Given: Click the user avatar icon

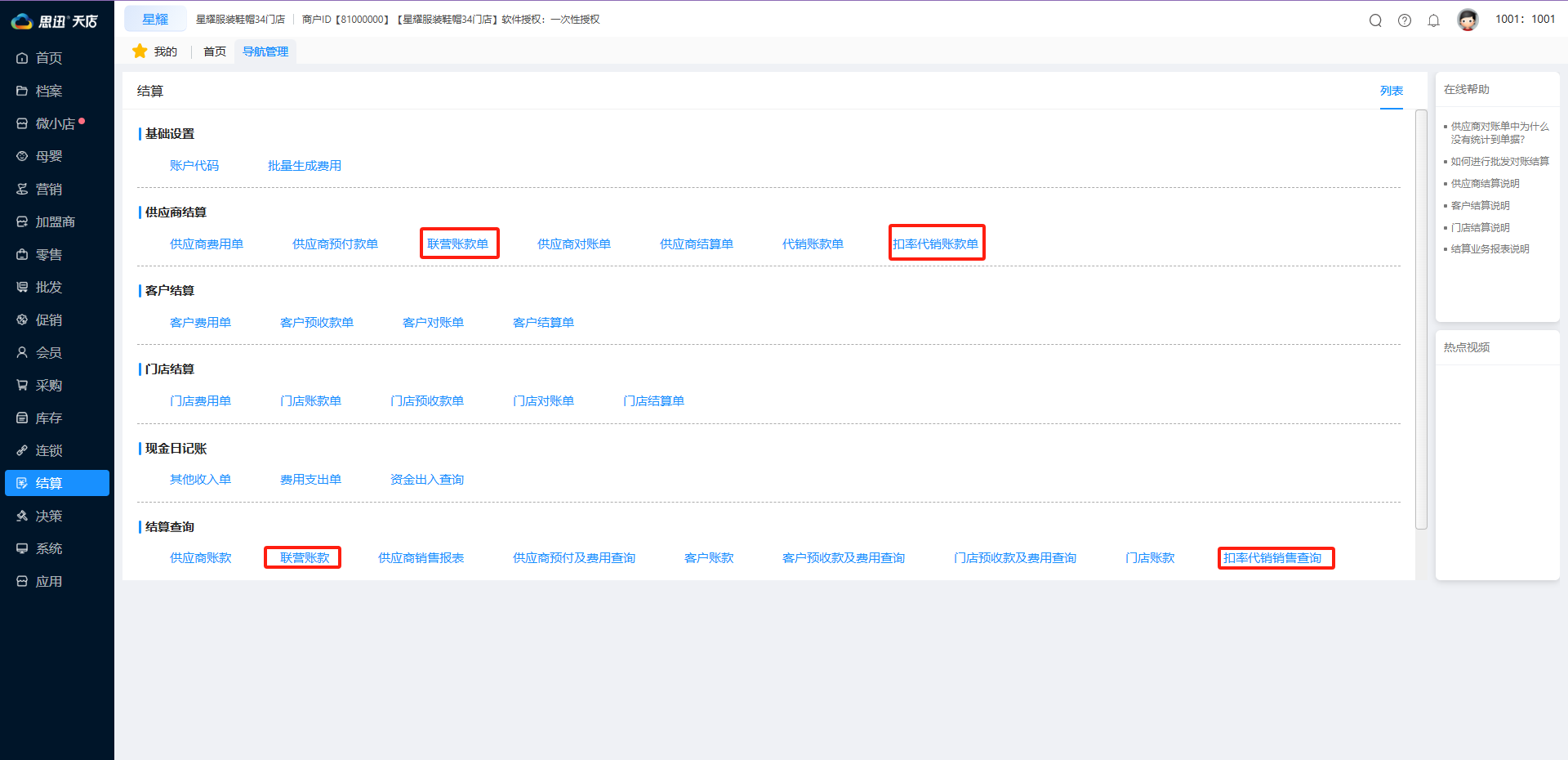Looking at the screenshot, I should [1468, 20].
